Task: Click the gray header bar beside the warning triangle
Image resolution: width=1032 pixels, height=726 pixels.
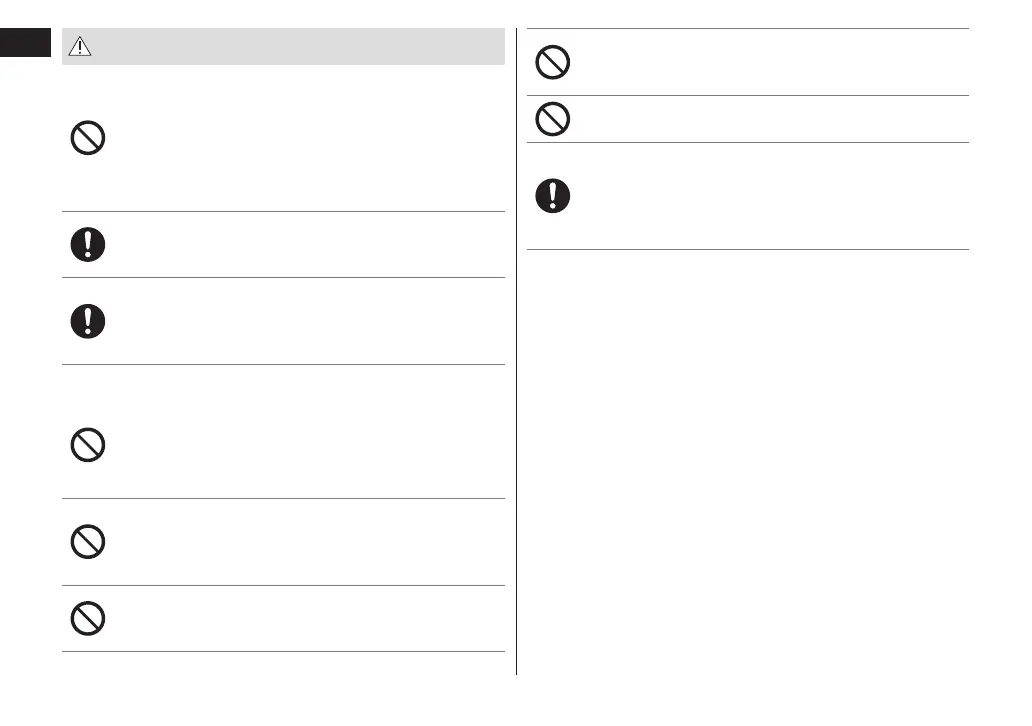Action: [300, 46]
